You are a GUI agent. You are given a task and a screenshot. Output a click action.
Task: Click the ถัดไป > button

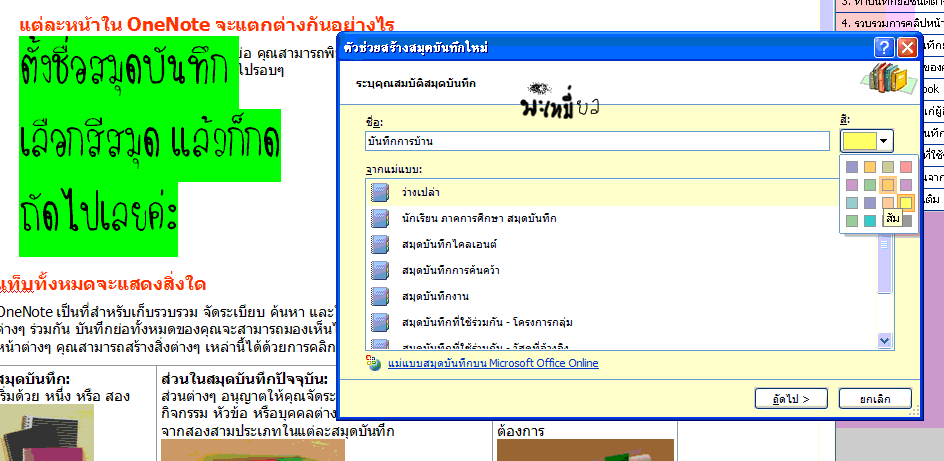pos(791,398)
